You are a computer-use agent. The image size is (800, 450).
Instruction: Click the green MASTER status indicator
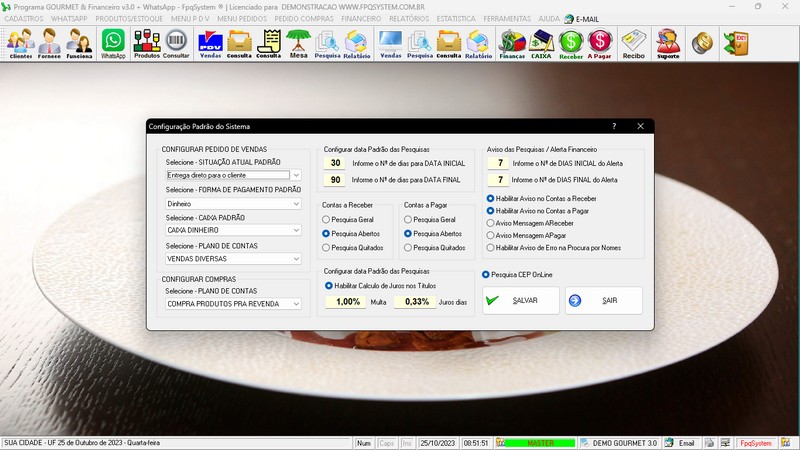tap(540, 443)
